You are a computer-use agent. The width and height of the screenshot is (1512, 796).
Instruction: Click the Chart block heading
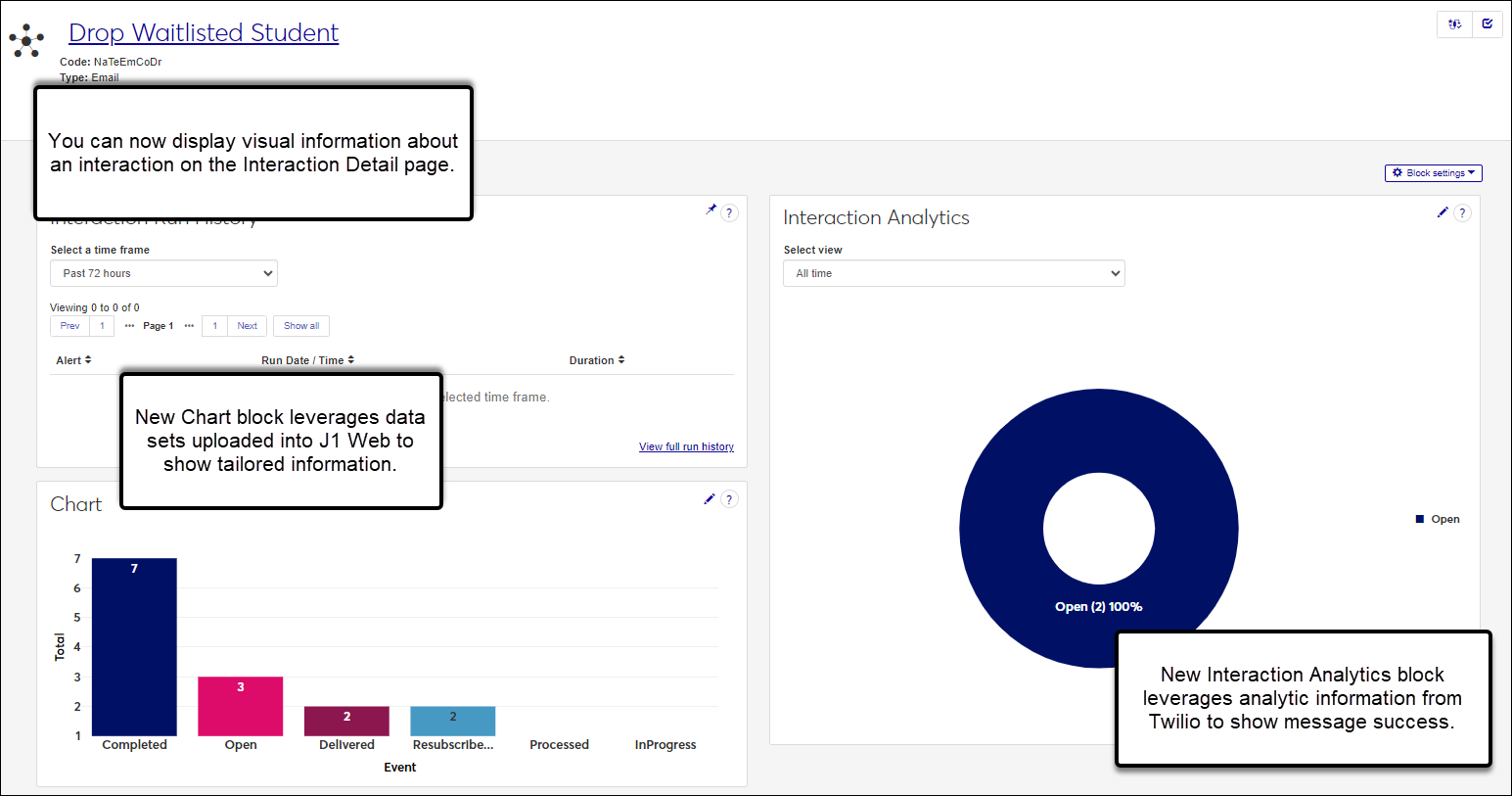point(76,504)
